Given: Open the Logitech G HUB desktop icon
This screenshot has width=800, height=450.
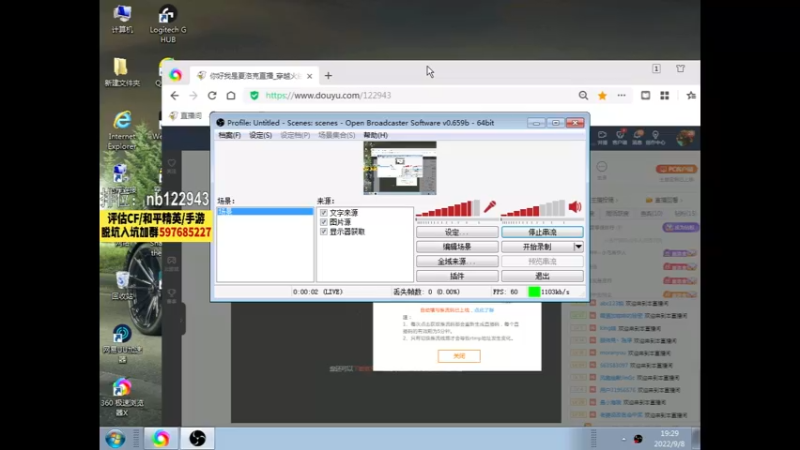Looking at the screenshot, I should tap(168, 24).
